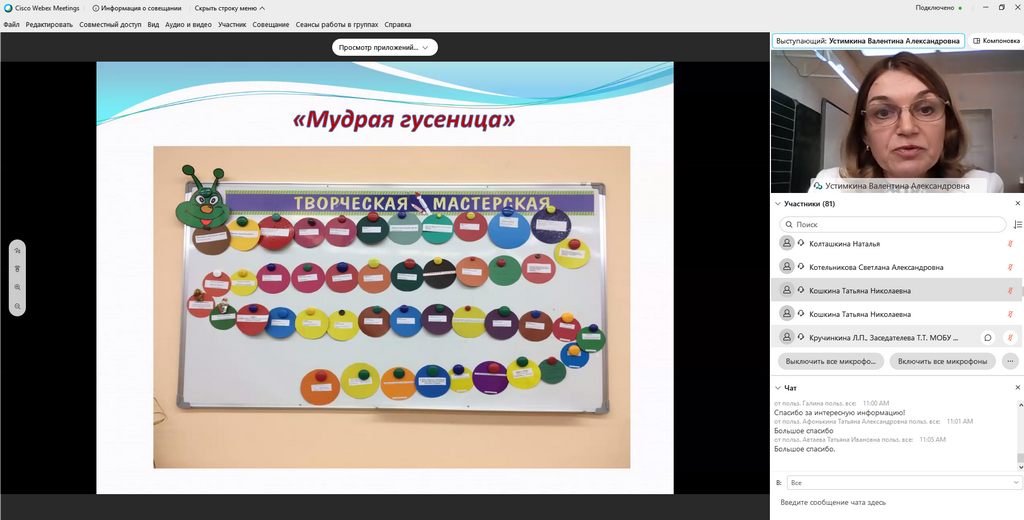Click Выключить все микрофоны button
1024x520 pixels.
tap(831, 361)
